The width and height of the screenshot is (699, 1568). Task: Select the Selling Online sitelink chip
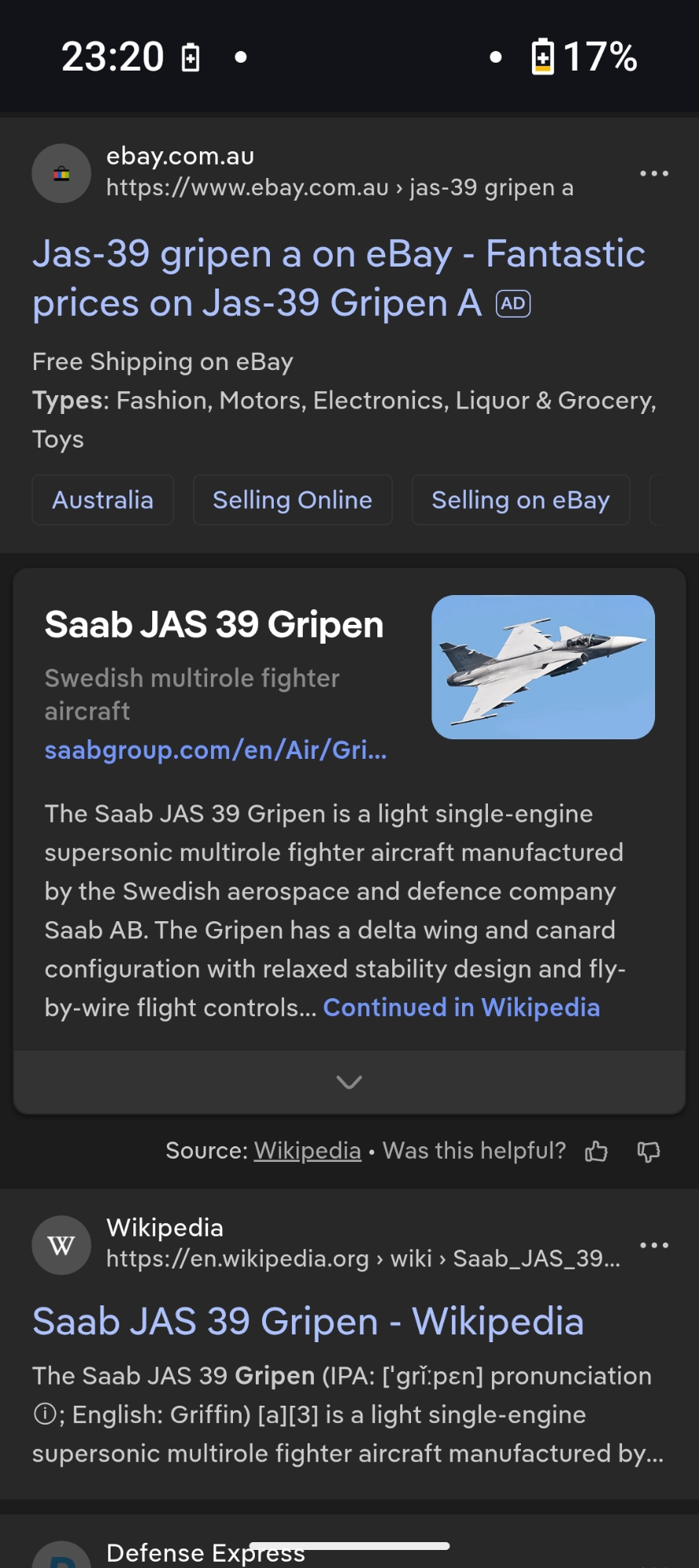point(293,500)
